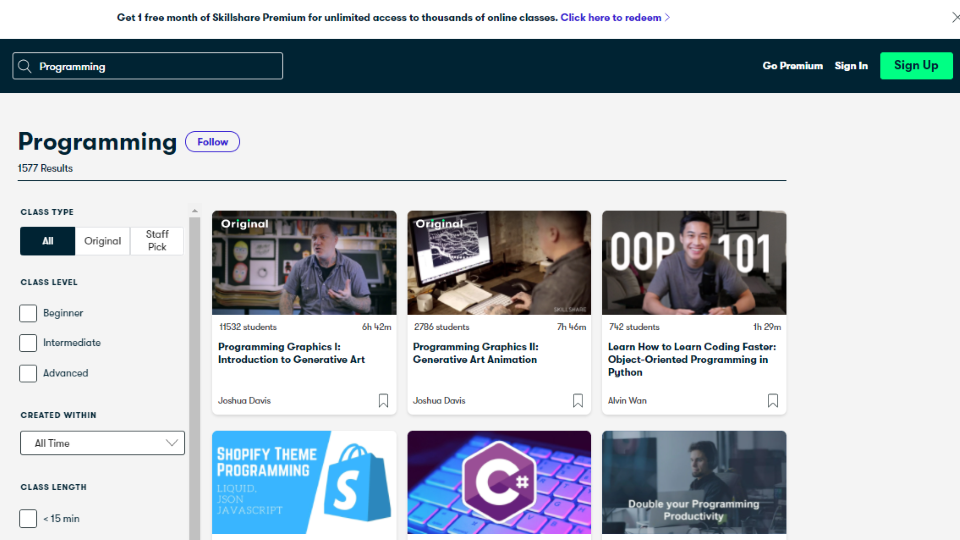Viewport: 960px width, 540px height.
Task: Open Joshua Davis under Programming Graphics II
Action: pos(439,400)
